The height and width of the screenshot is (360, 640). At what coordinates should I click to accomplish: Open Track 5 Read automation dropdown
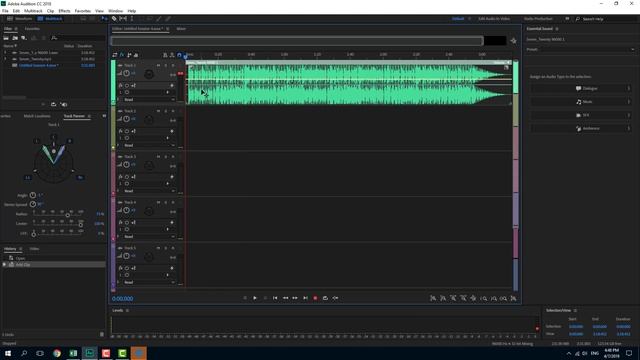[x=149, y=282]
